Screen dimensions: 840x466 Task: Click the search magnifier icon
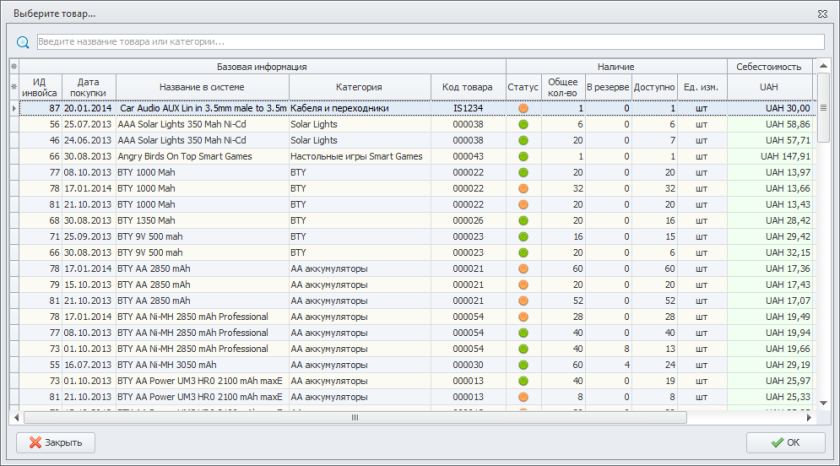(23, 42)
